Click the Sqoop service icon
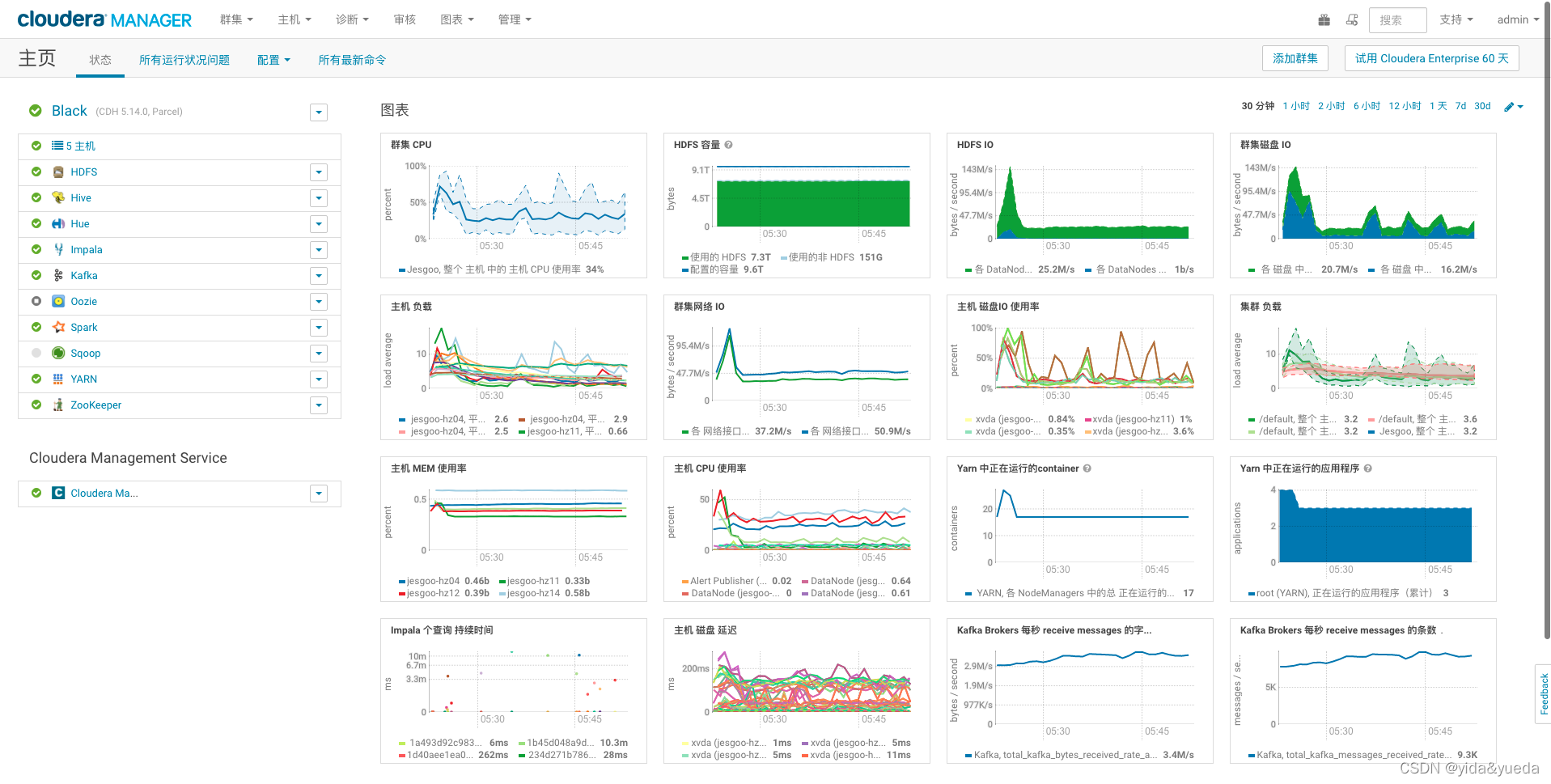The width and height of the screenshot is (1551, 784). [58, 353]
